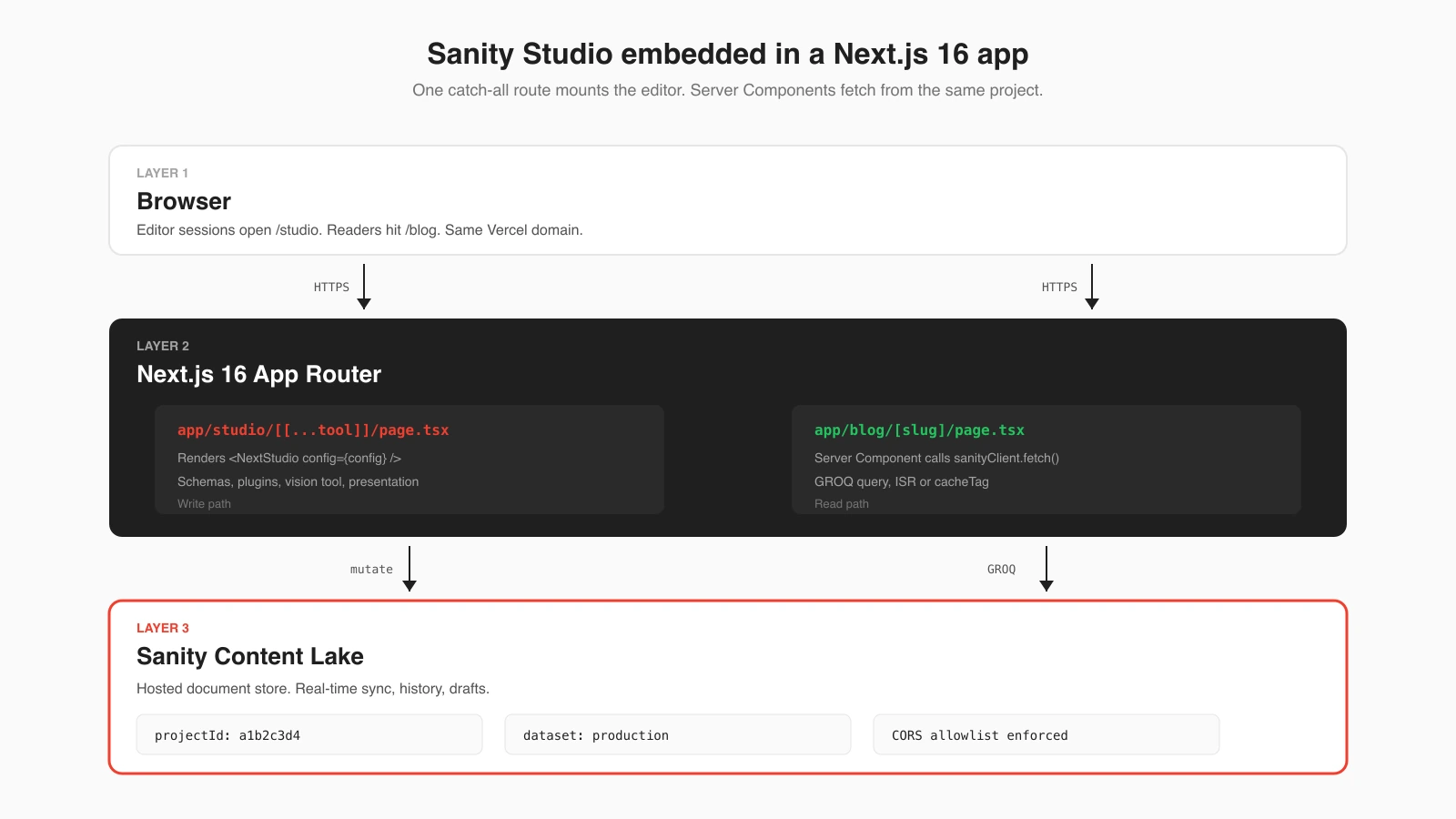The image size is (1456, 819).
Task: Click the subtitle starting 'One catch-all route mounts the editor'
Action: 728,90
